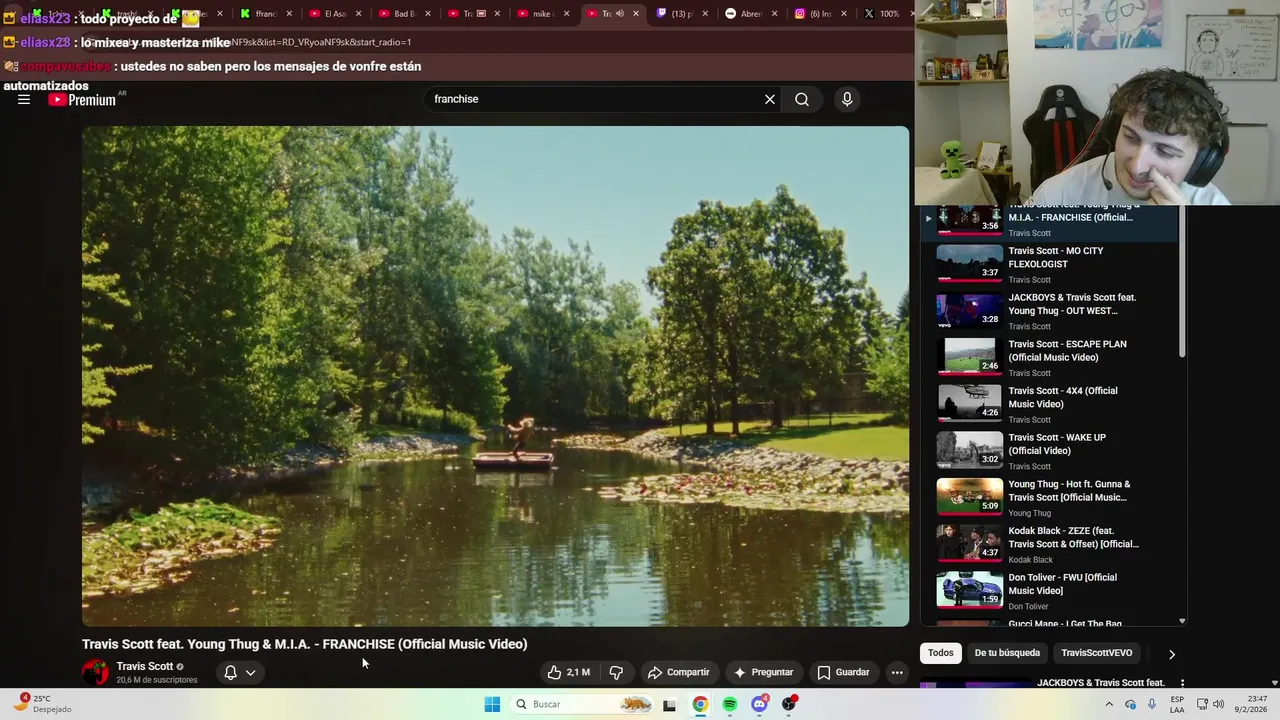Screen dimensions: 1280x720
Task: Open 'Don Toliver - FWU' playlist title
Action: [1062, 584]
